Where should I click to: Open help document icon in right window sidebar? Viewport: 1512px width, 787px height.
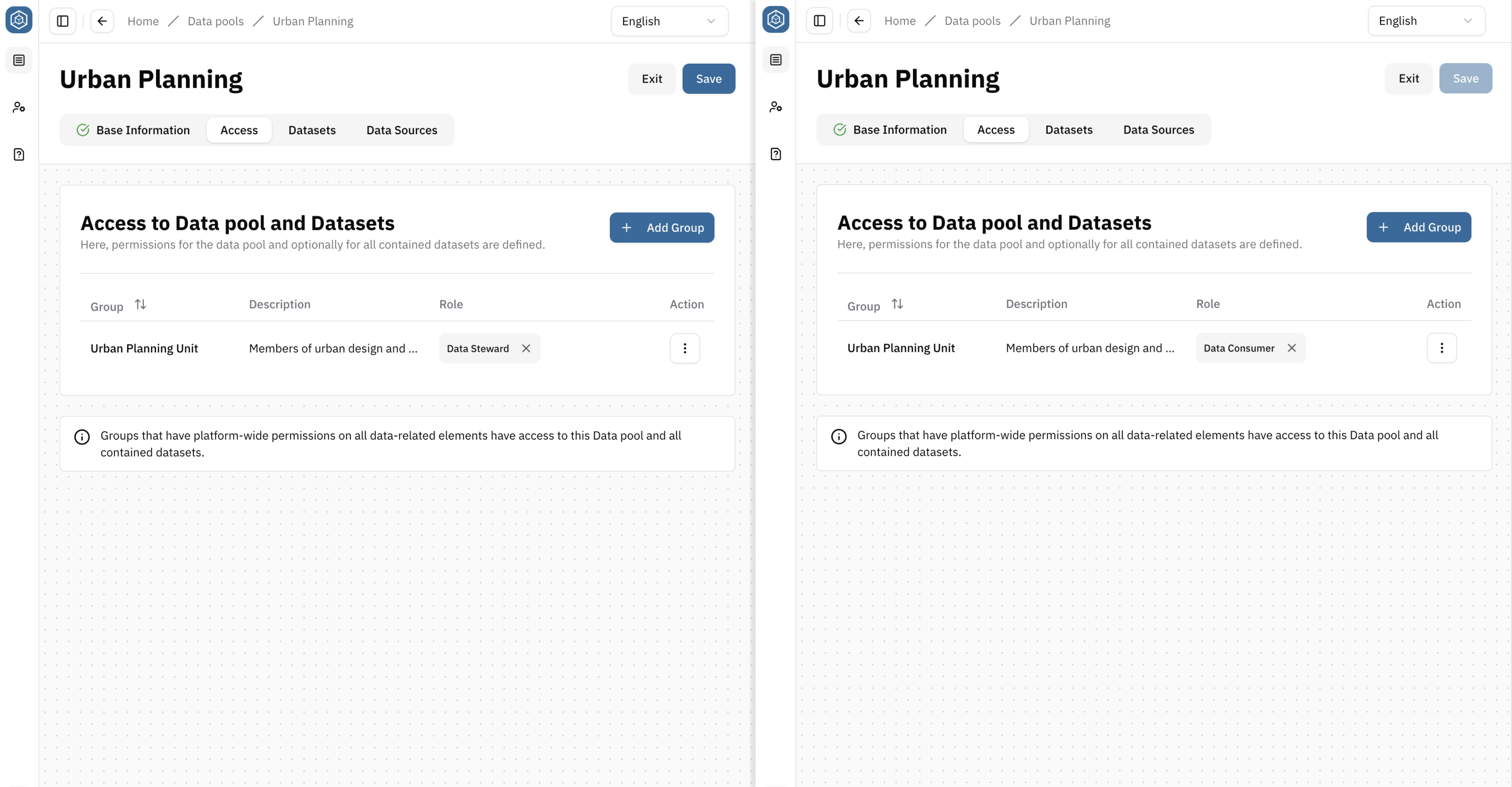[775, 154]
